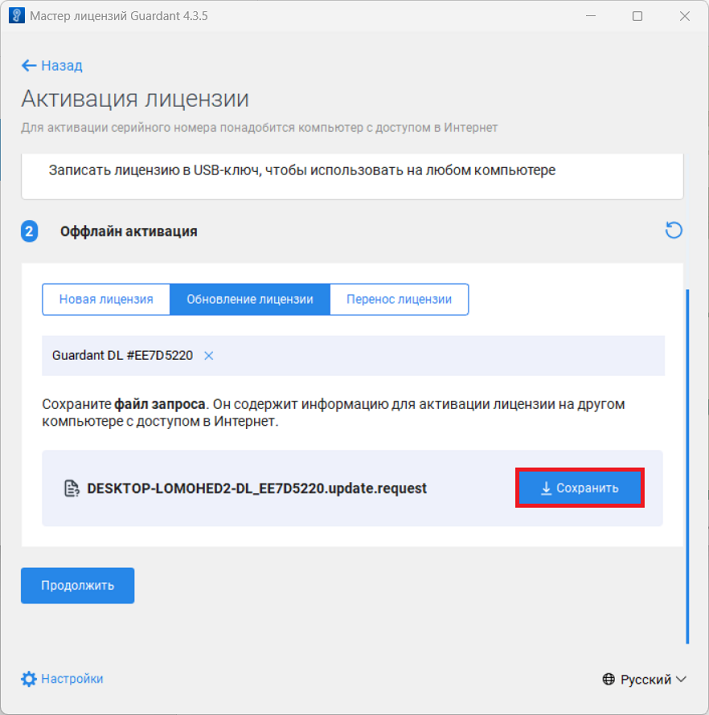The height and width of the screenshot is (715, 709).
Task: Remove the Guardant DL #EE7D5220 key selection
Action: [209, 355]
